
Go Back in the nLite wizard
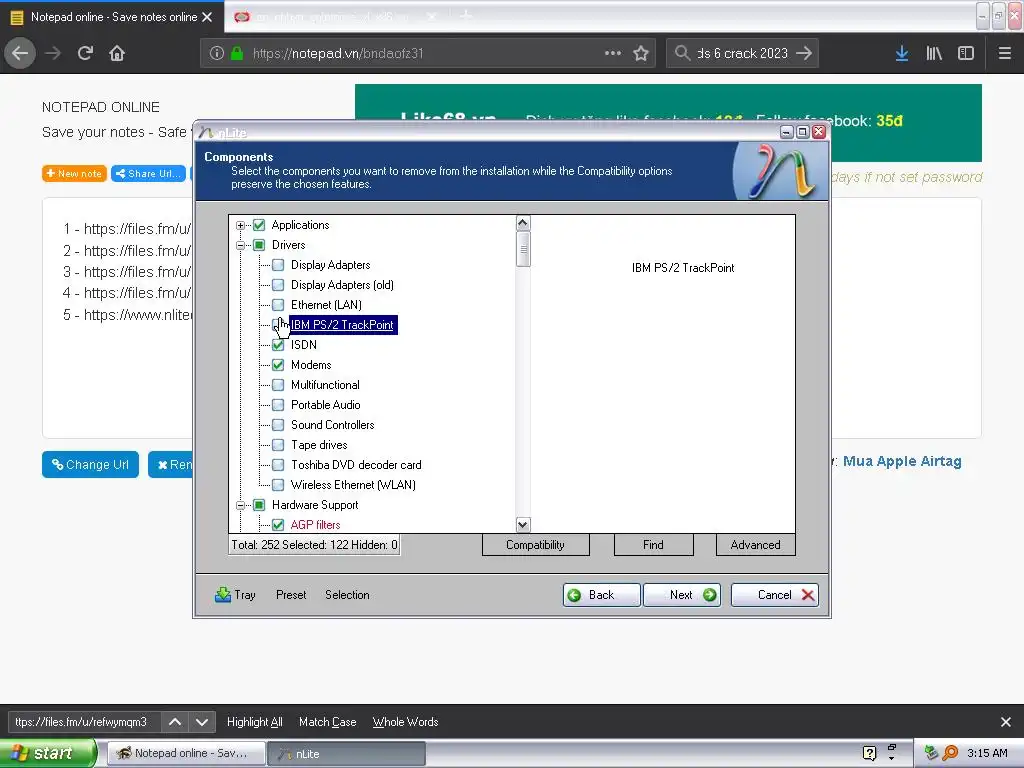(601, 595)
